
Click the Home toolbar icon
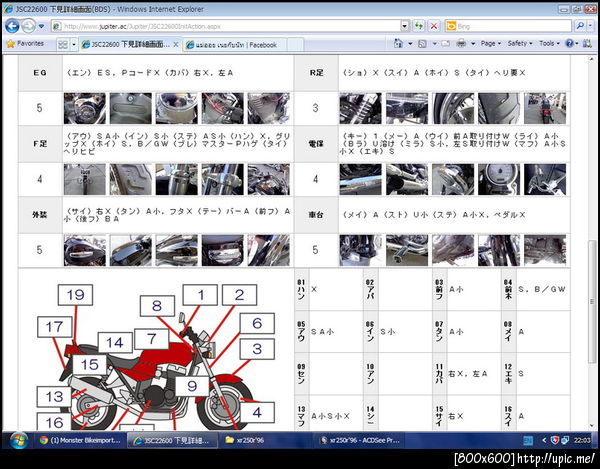[398, 43]
